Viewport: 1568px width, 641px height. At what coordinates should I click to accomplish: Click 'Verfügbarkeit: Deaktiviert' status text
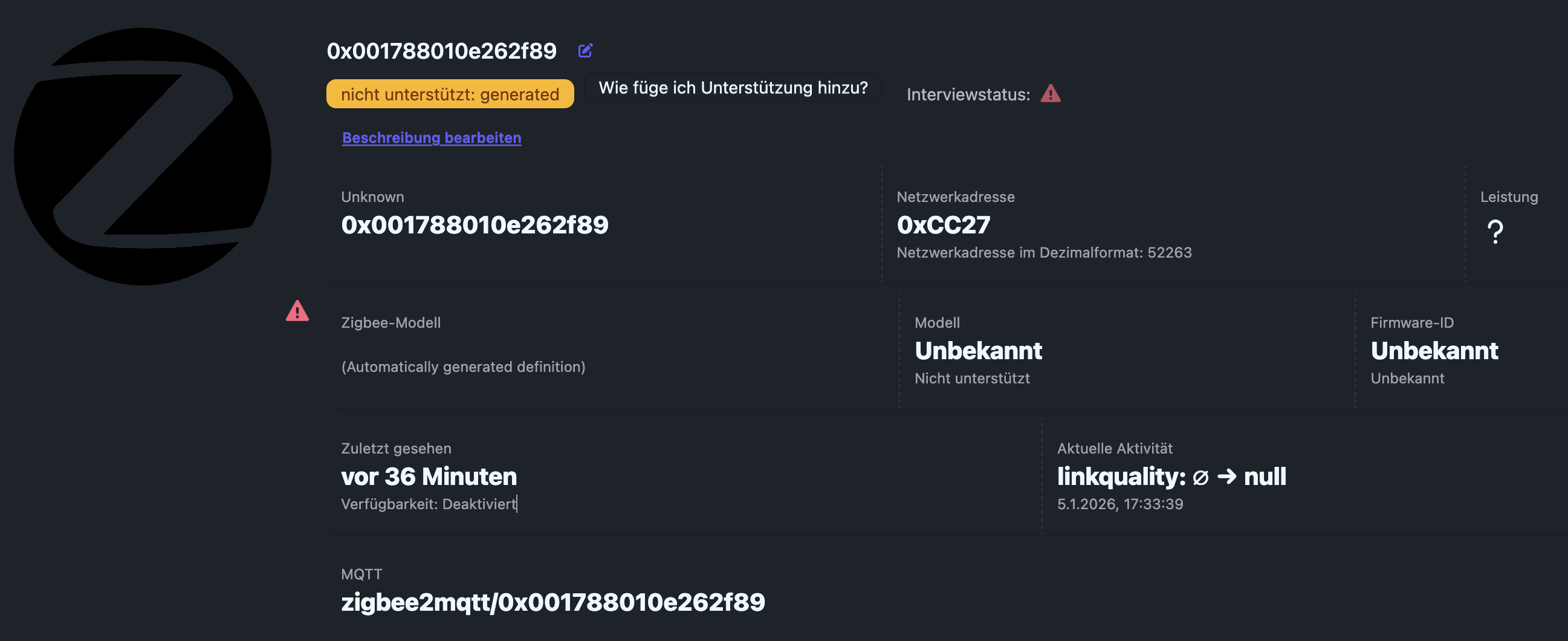pyautogui.click(x=428, y=504)
